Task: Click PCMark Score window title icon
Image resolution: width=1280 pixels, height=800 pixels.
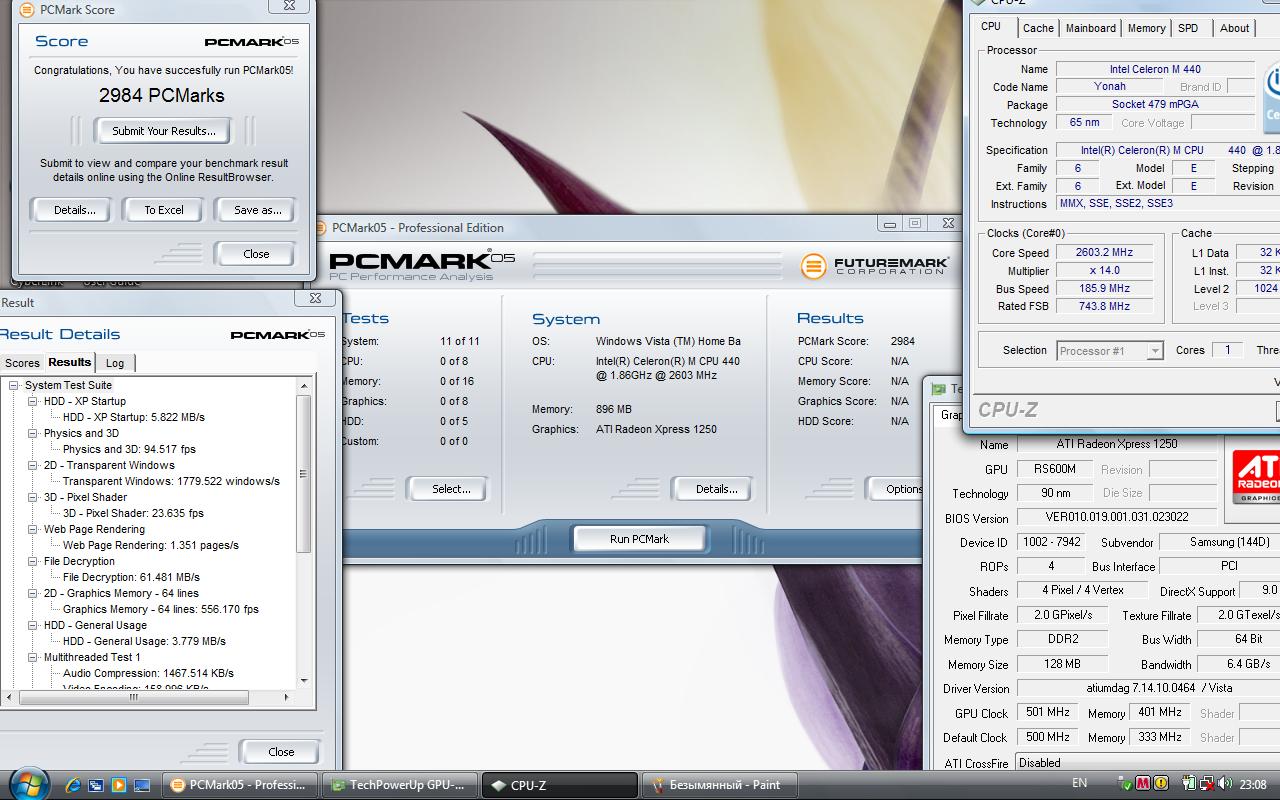Action: point(27,10)
